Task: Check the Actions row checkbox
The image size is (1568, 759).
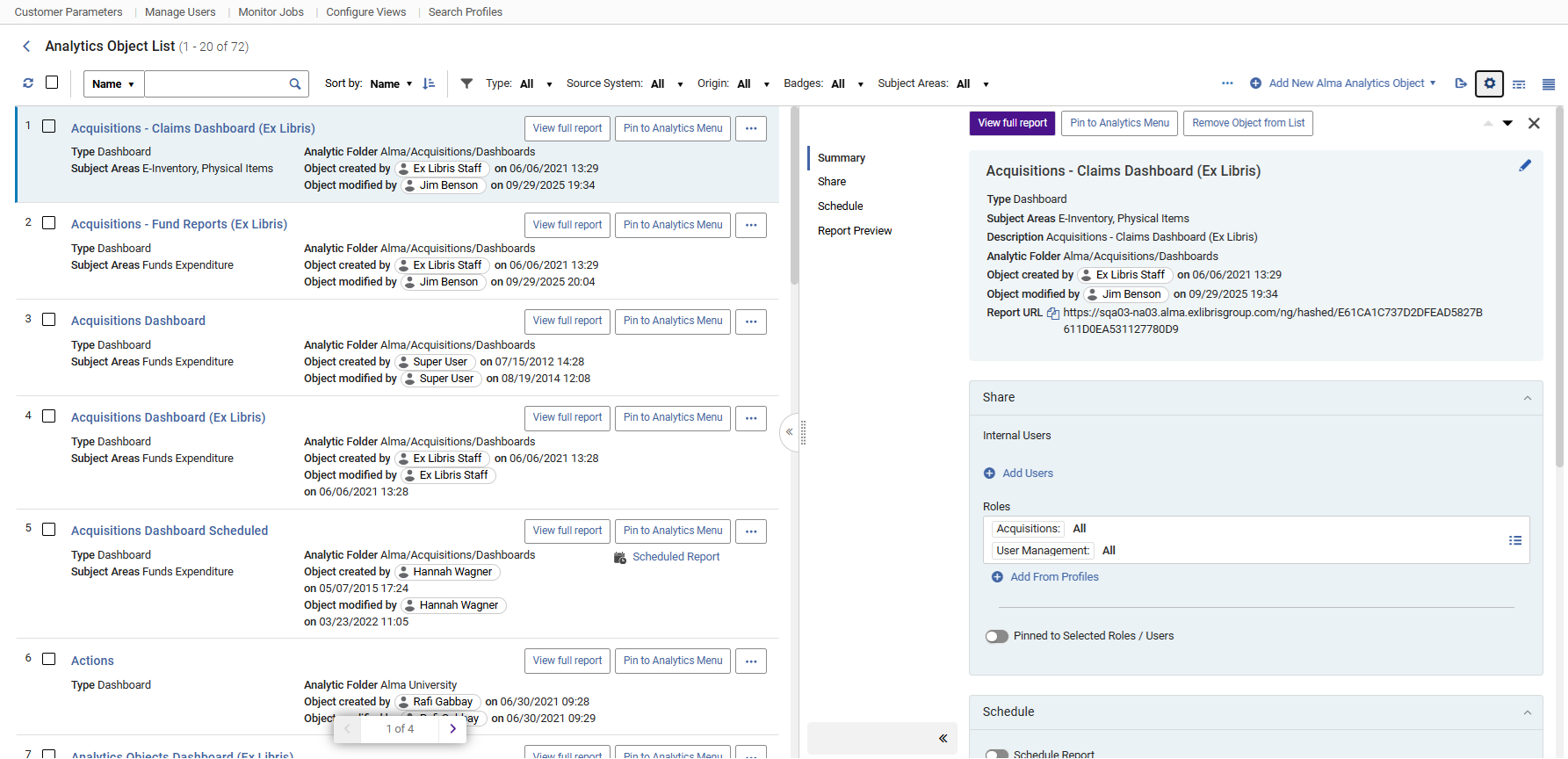Action: 49,659
